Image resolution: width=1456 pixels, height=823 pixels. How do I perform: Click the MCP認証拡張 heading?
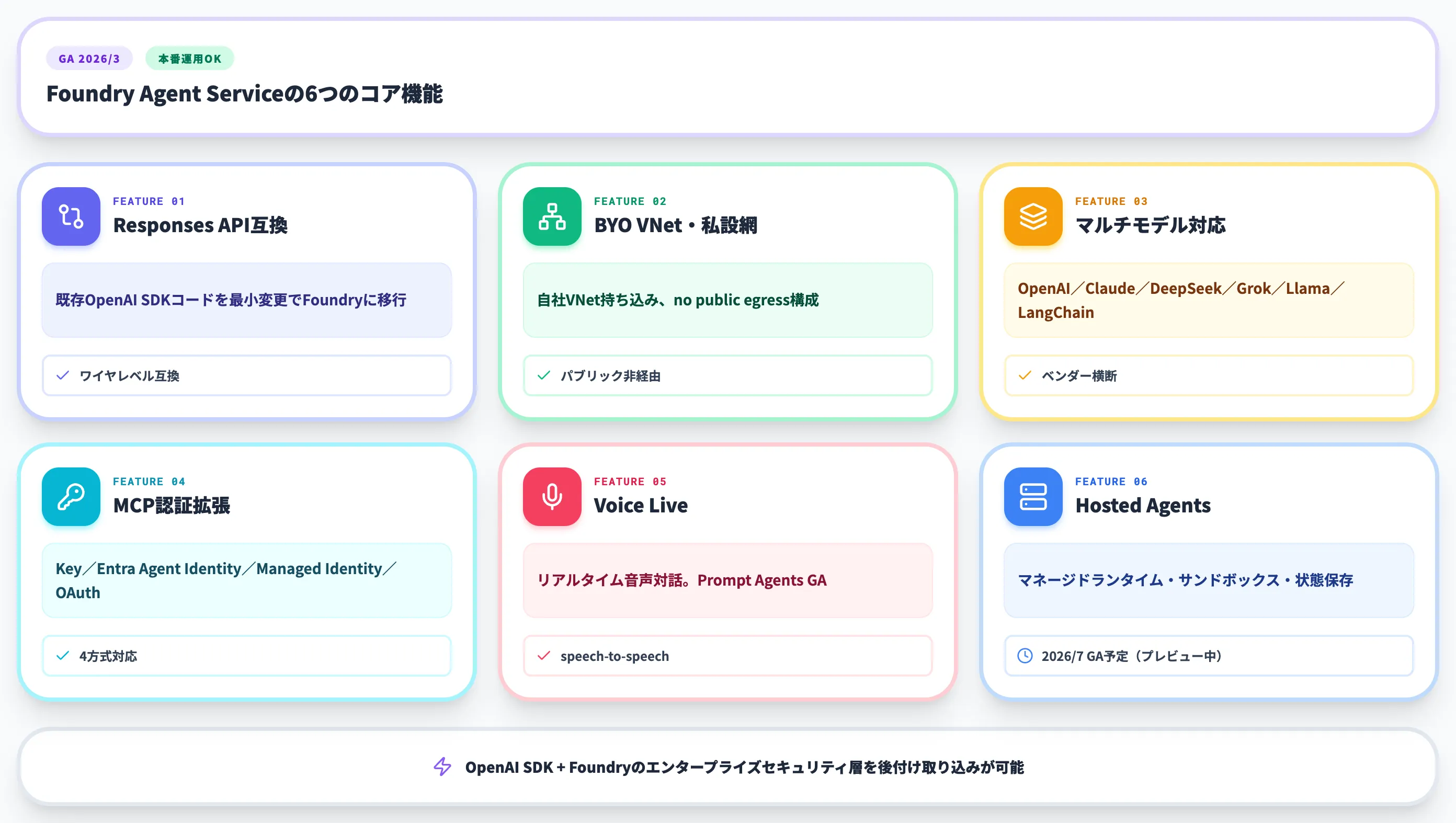click(x=171, y=505)
